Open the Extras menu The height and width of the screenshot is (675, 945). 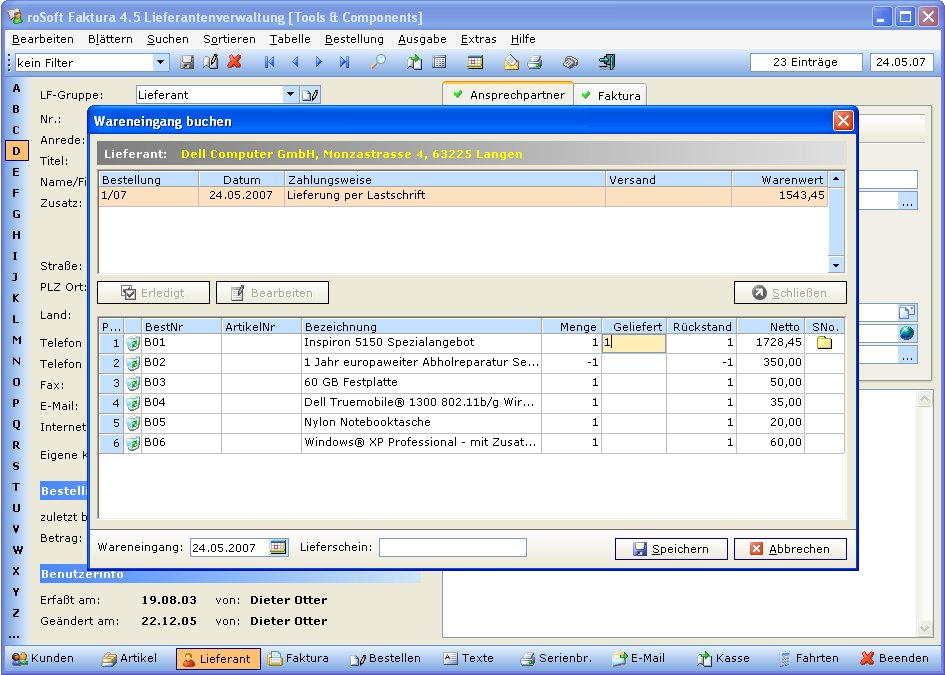(478, 39)
